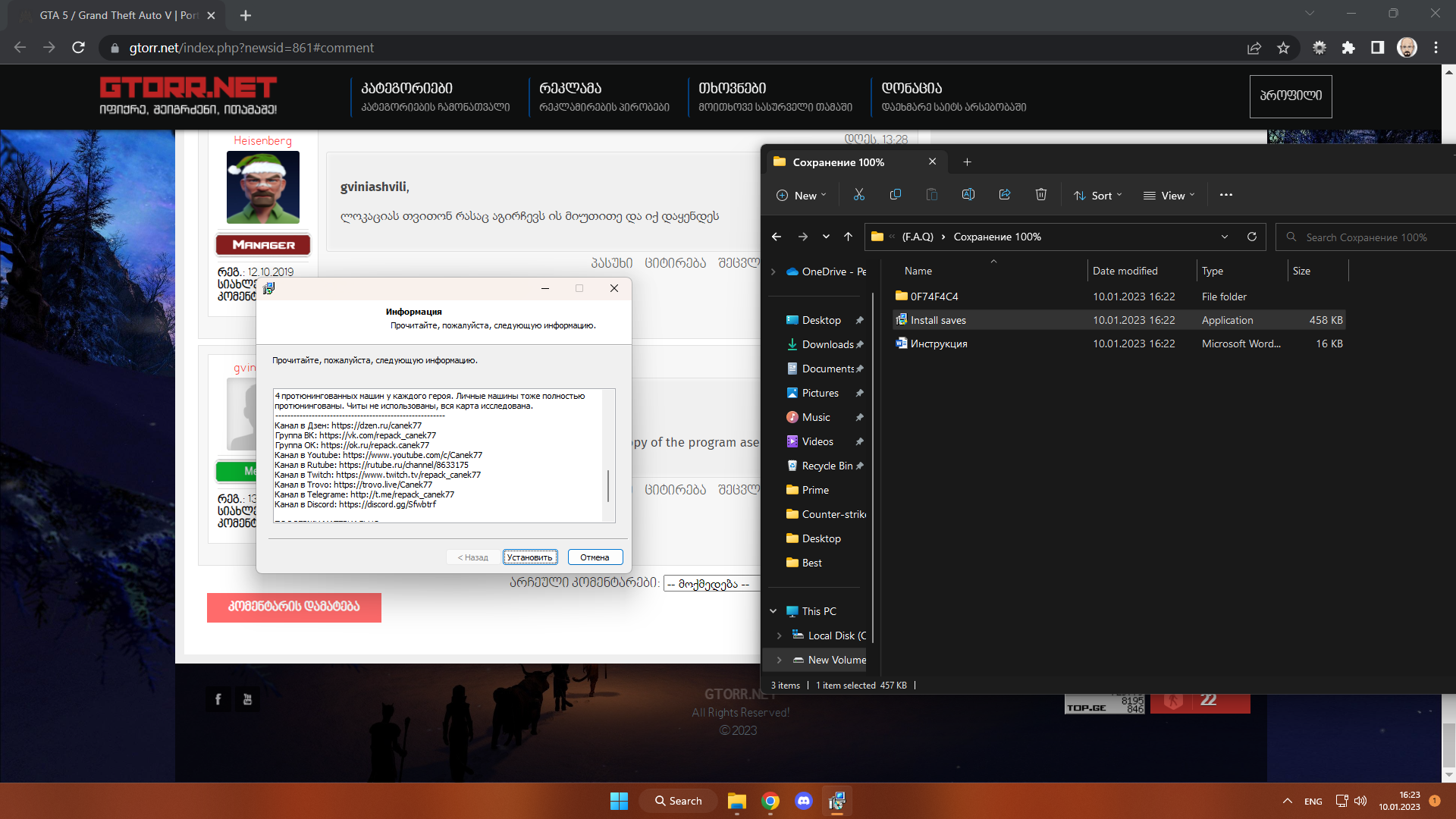Show hidden system tray icons
The height and width of the screenshot is (819, 1456).
click(1288, 801)
